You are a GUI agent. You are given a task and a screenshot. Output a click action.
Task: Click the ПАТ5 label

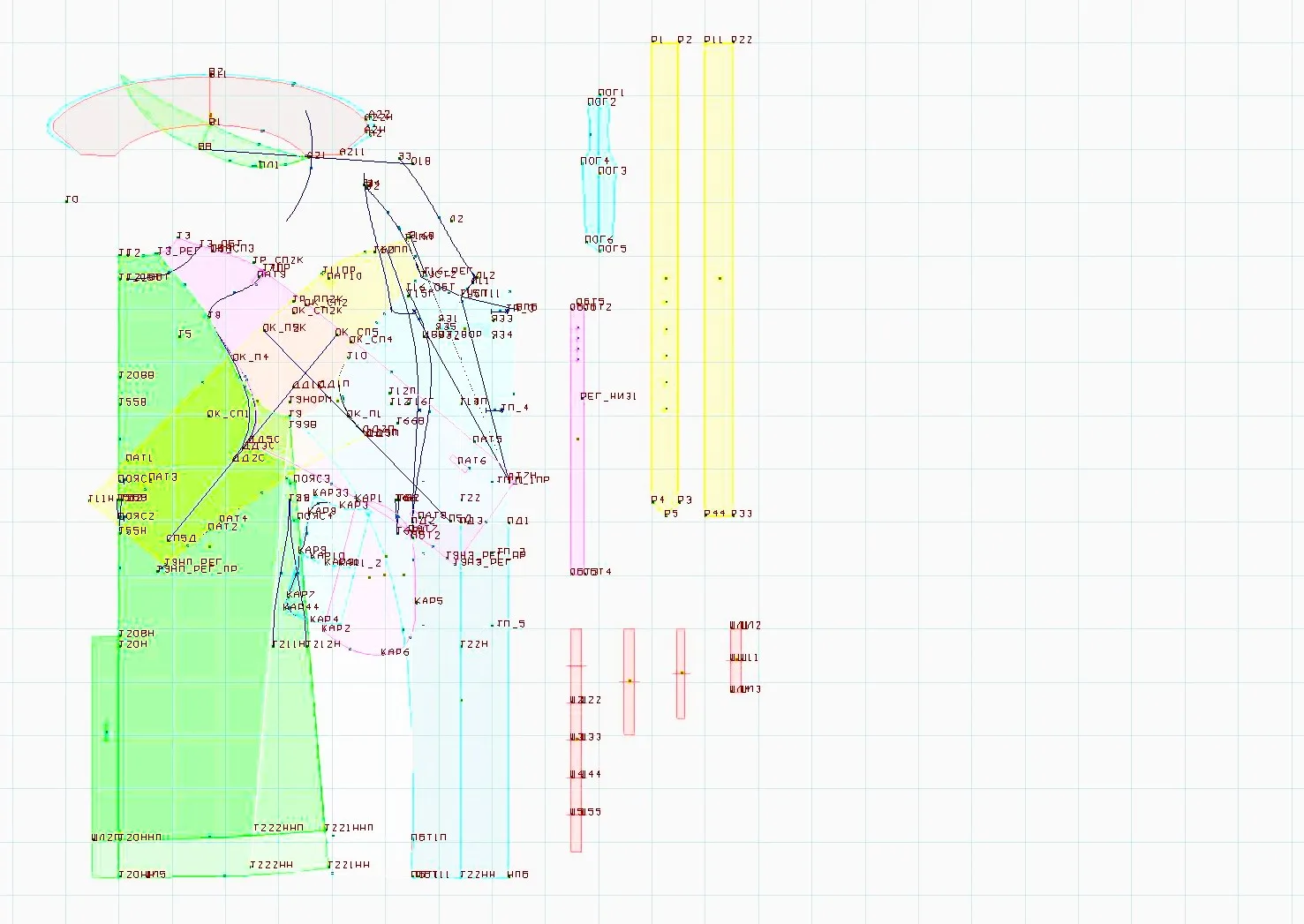click(x=487, y=439)
